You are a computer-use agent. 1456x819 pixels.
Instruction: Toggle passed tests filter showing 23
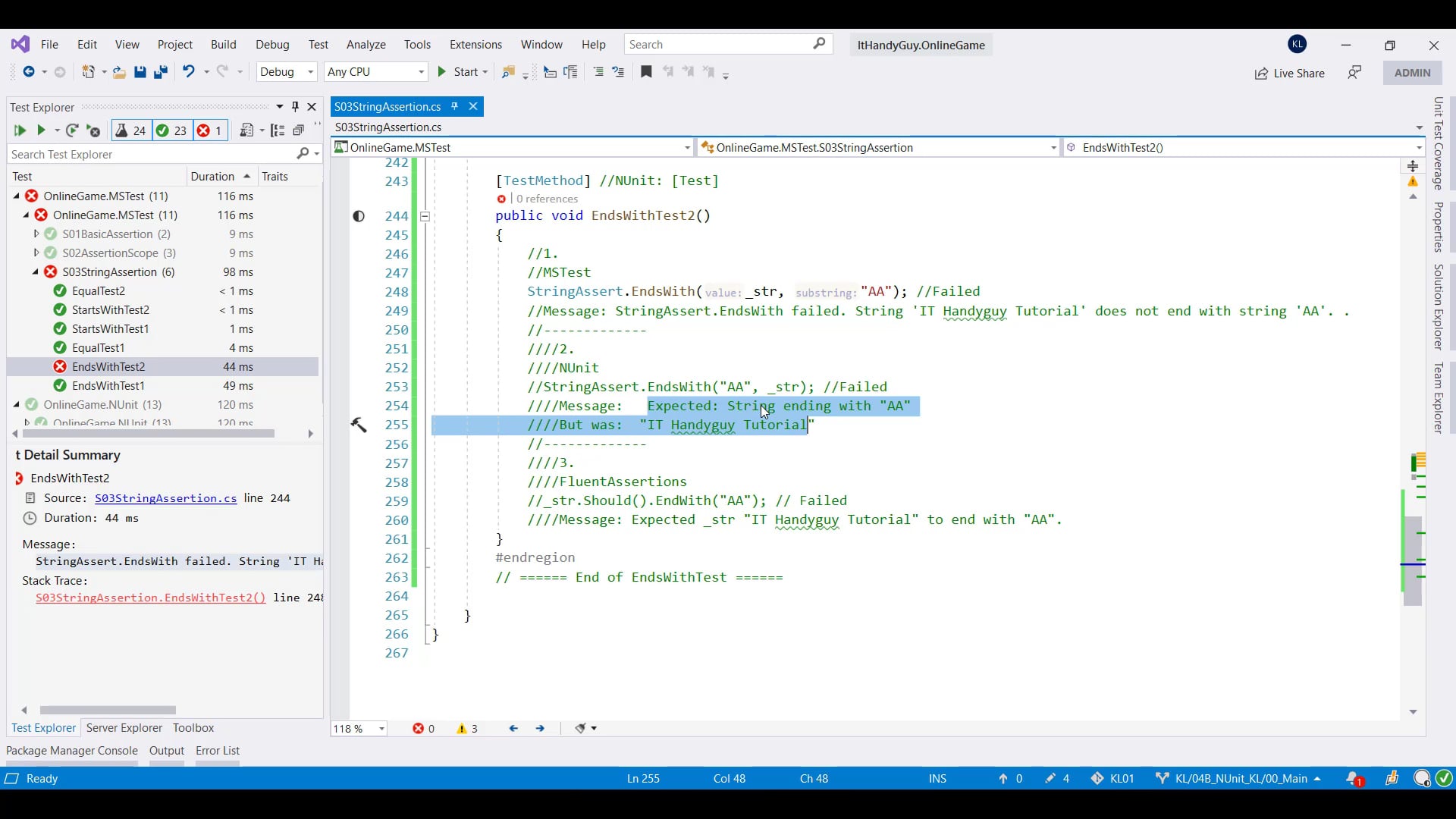point(171,130)
